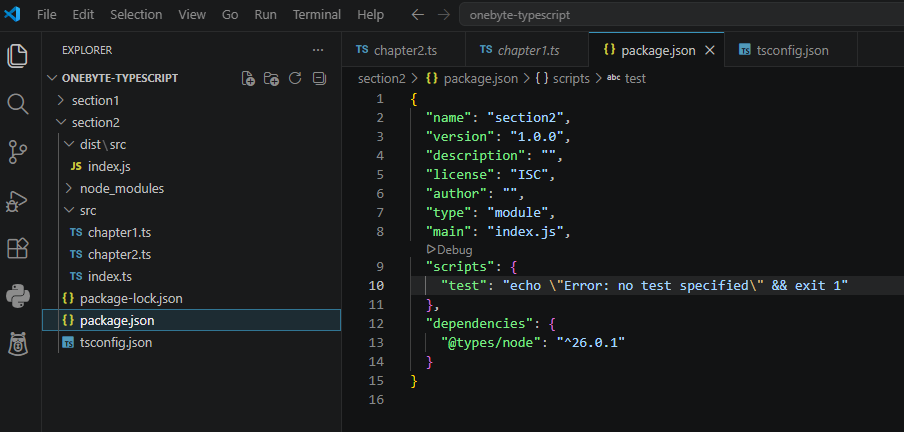
Task: Refresh the Explorer file tree
Action: coord(295,78)
